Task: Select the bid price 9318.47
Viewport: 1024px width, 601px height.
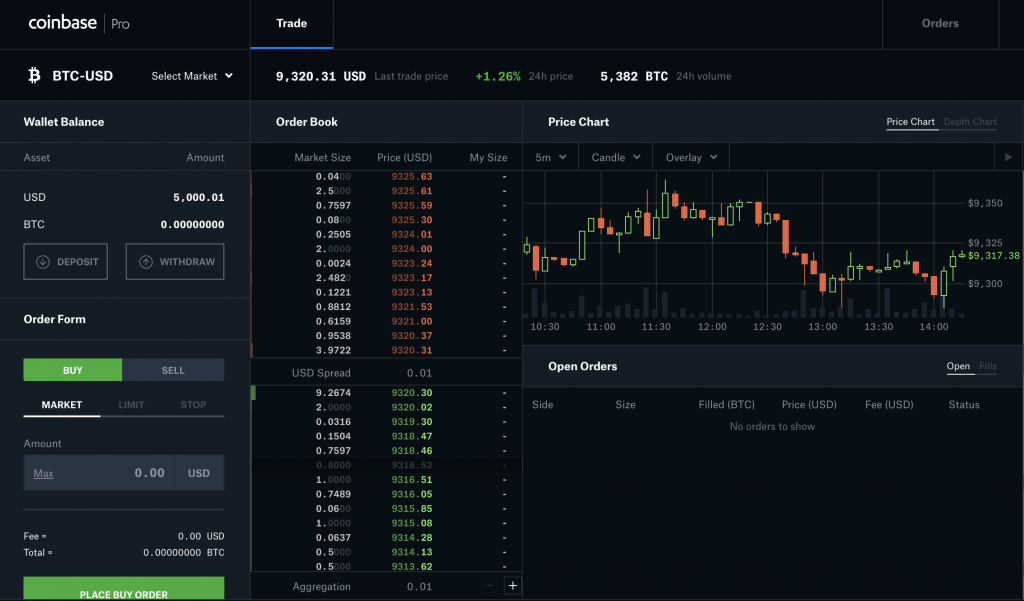Action: [412, 436]
